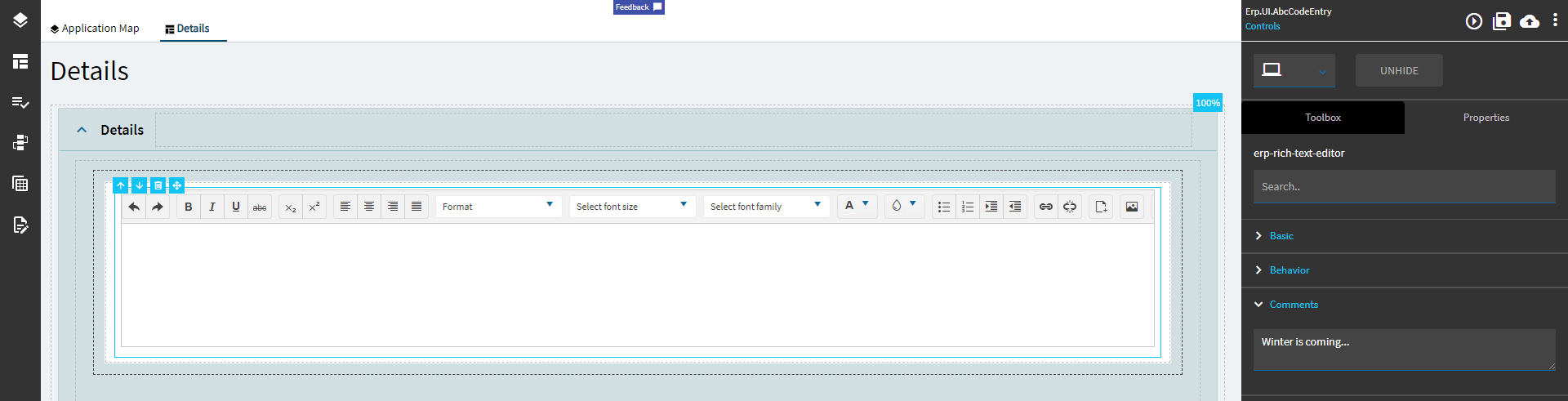1568x401 pixels.
Task: Insert an image
Action: point(1132,207)
